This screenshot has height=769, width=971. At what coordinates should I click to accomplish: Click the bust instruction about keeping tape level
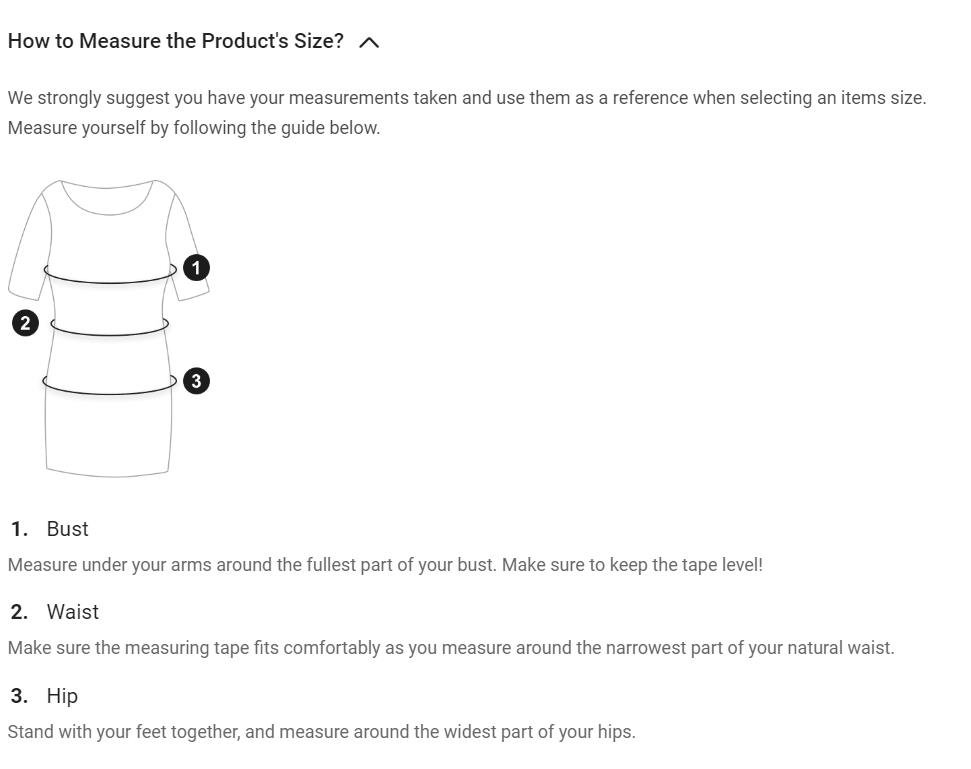(385, 565)
